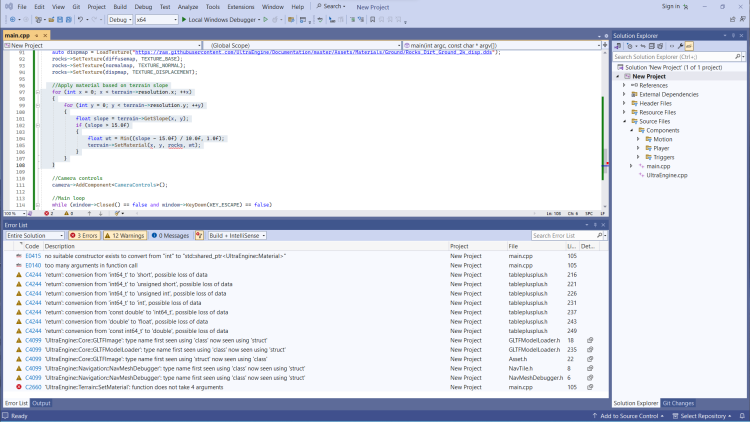Screen dimensions: 750x422
Task: Click the search magnifier in Error List
Action: click(x=599, y=235)
